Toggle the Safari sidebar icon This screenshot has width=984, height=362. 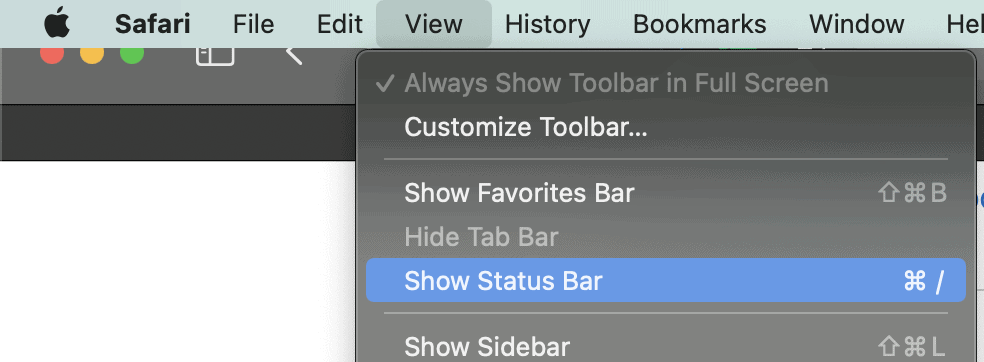(x=215, y=56)
